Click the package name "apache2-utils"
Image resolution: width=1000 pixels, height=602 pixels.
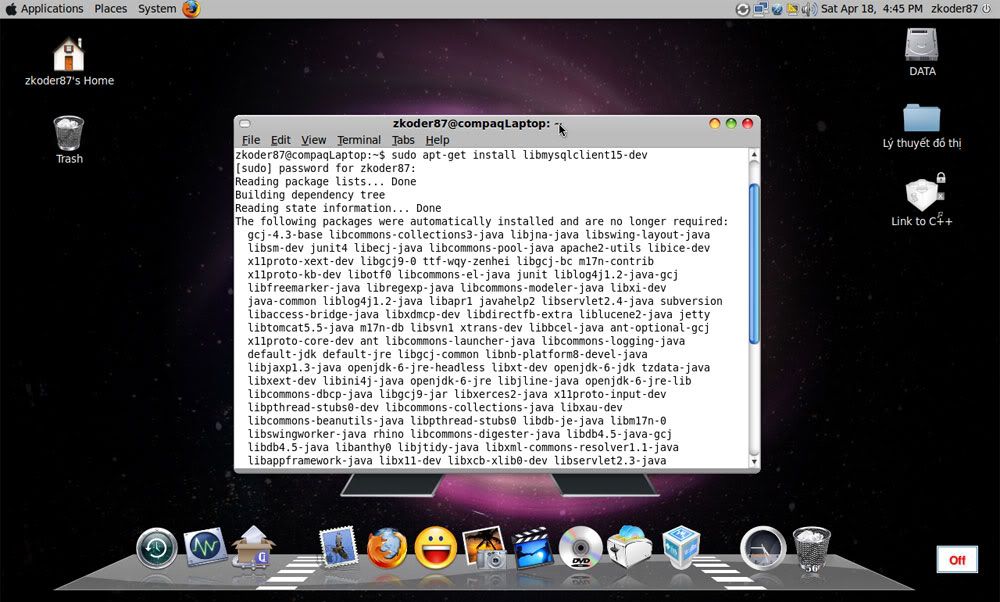point(600,249)
